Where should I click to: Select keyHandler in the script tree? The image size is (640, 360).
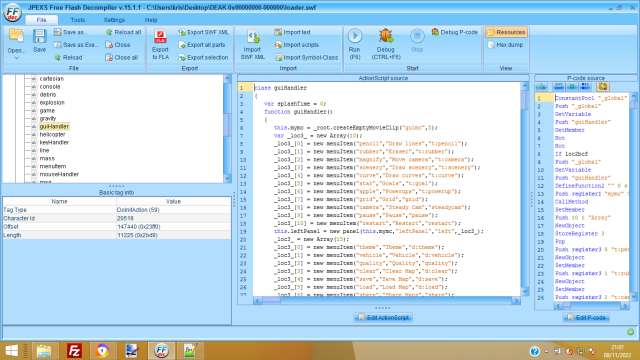click(54, 142)
